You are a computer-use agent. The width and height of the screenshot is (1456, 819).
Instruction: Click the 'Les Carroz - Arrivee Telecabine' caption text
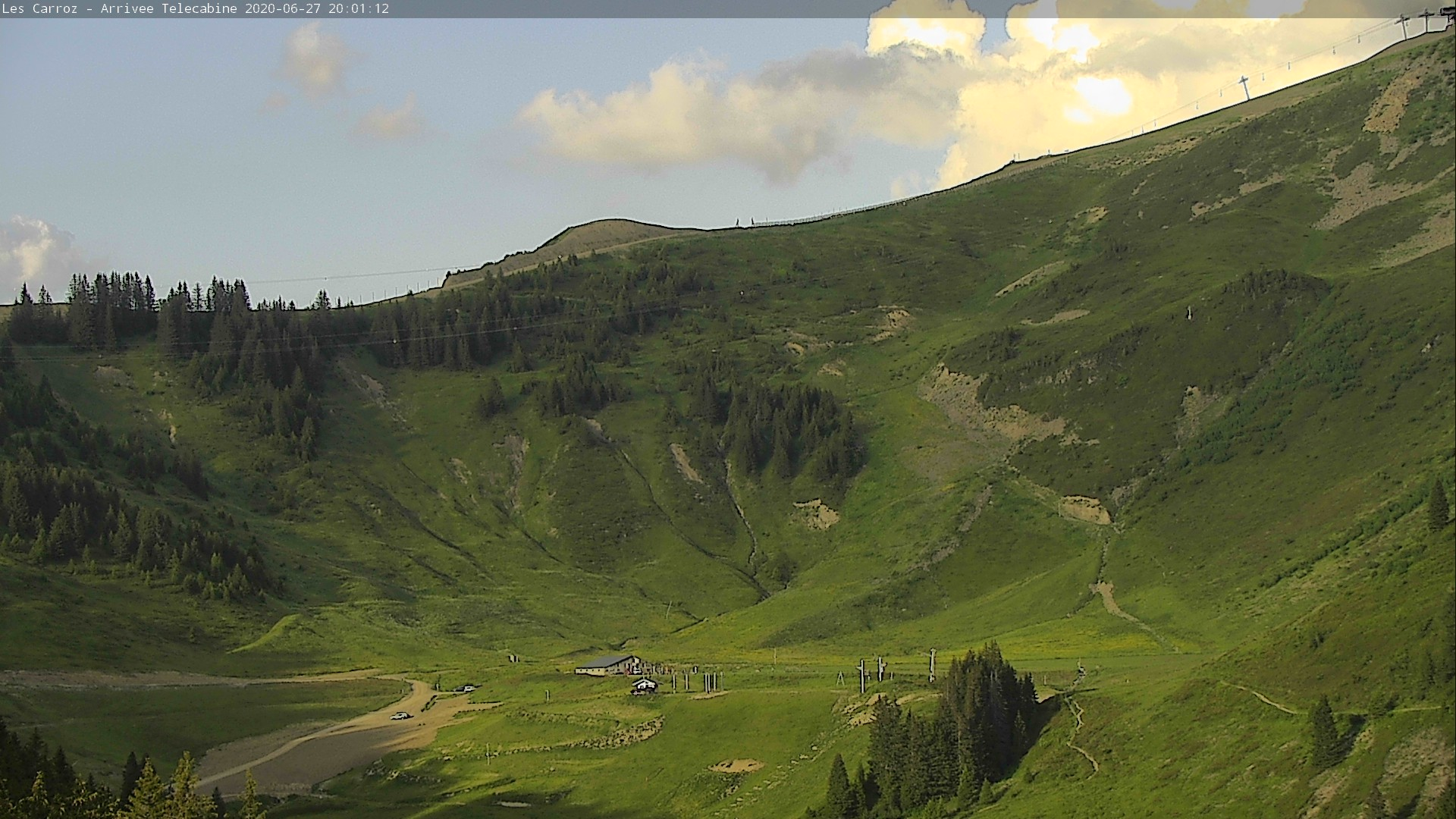coord(121,9)
